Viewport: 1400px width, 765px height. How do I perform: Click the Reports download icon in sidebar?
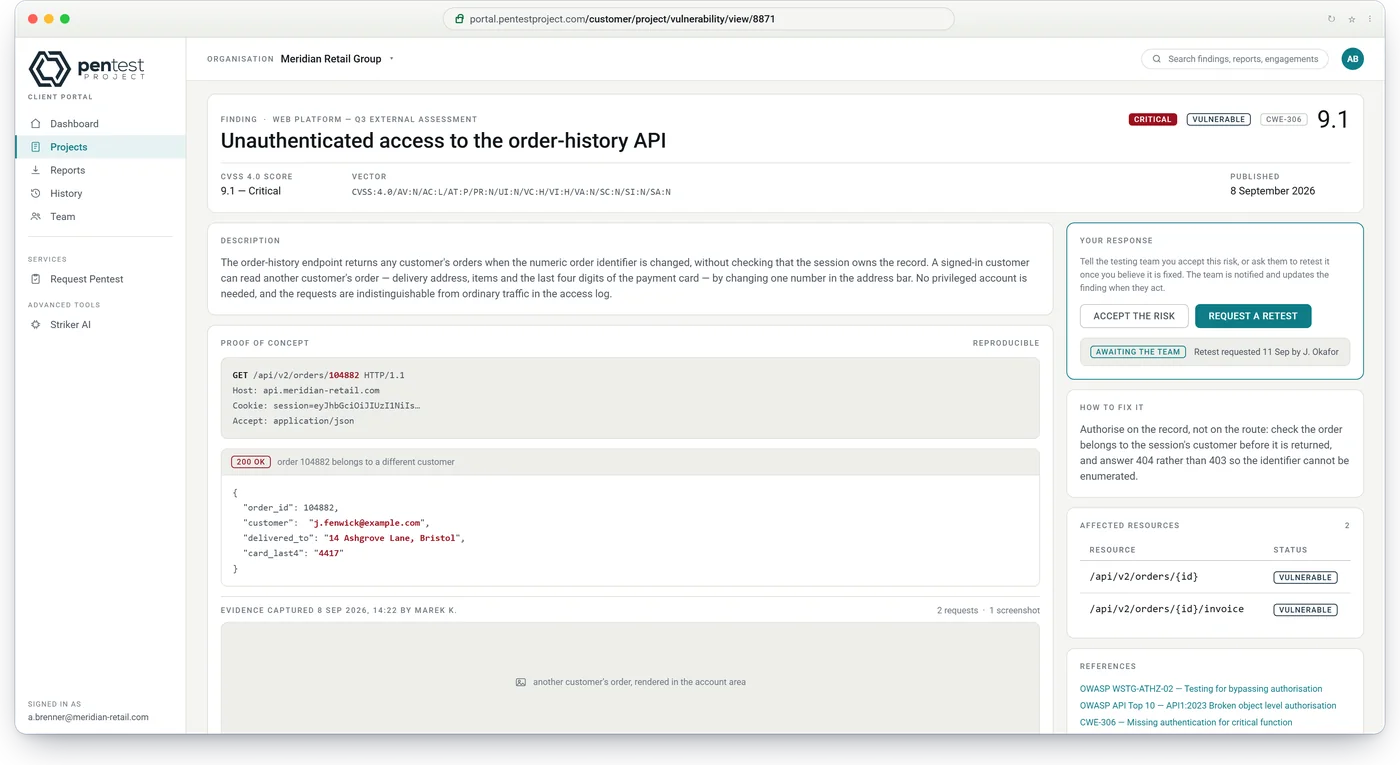[36, 170]
